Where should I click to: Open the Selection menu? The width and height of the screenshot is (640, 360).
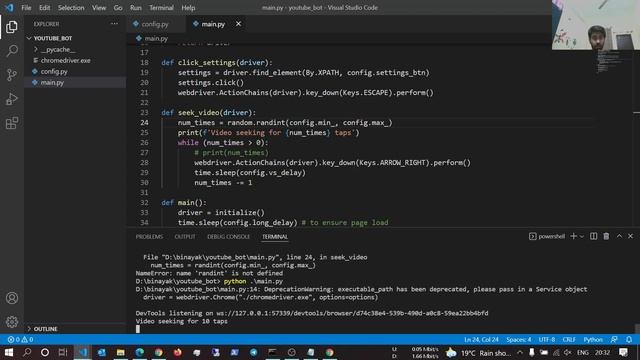[71, 8]
